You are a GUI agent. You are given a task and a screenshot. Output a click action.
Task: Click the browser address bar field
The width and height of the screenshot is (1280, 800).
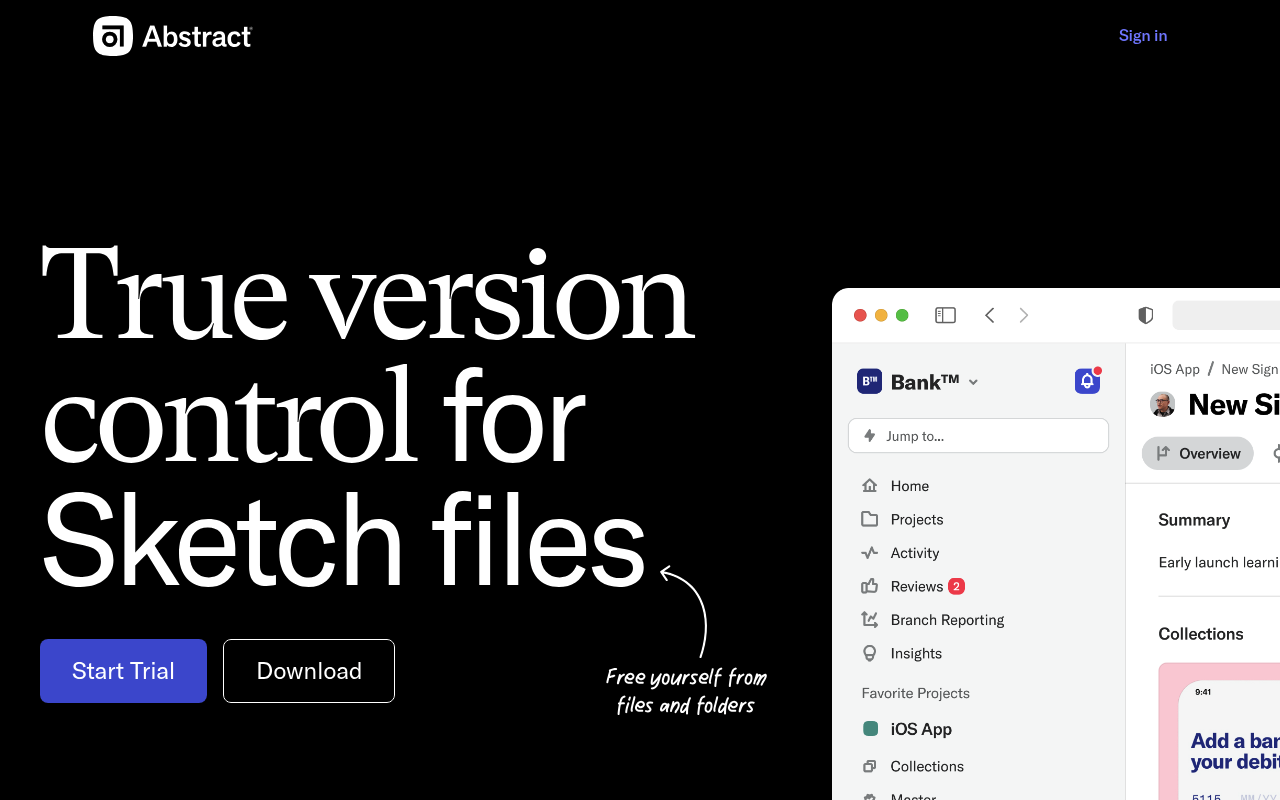pyautogui.click(x=1226, y=315)
